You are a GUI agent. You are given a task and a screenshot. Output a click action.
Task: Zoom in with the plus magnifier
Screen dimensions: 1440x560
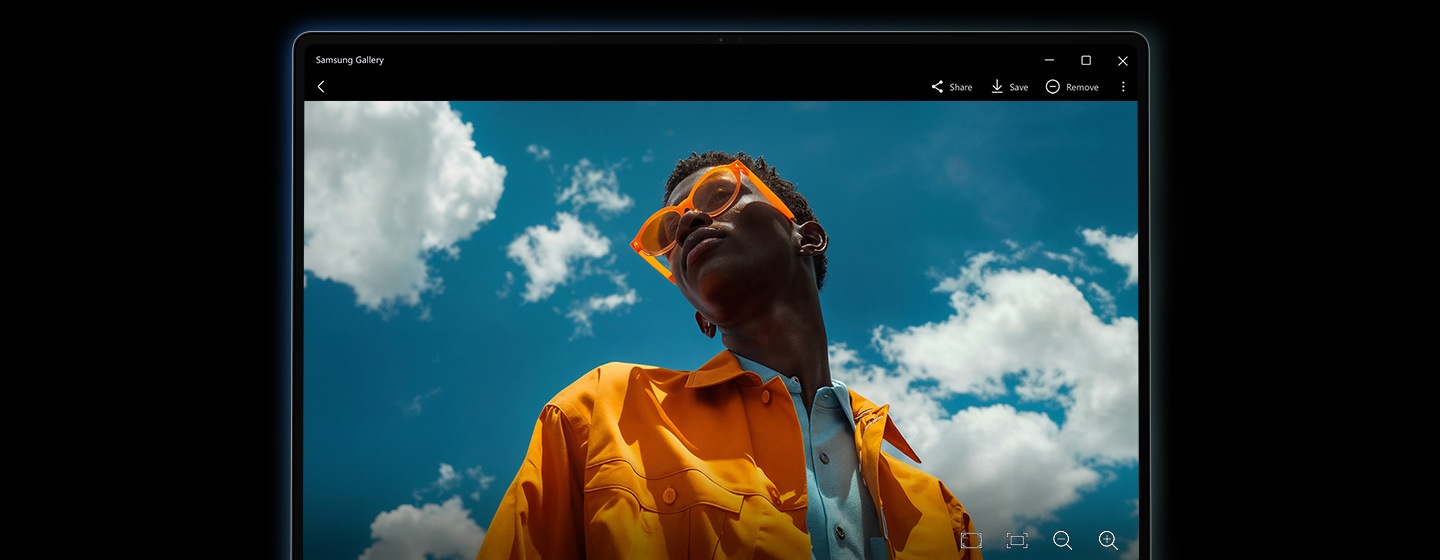[x=1108, y=540]
